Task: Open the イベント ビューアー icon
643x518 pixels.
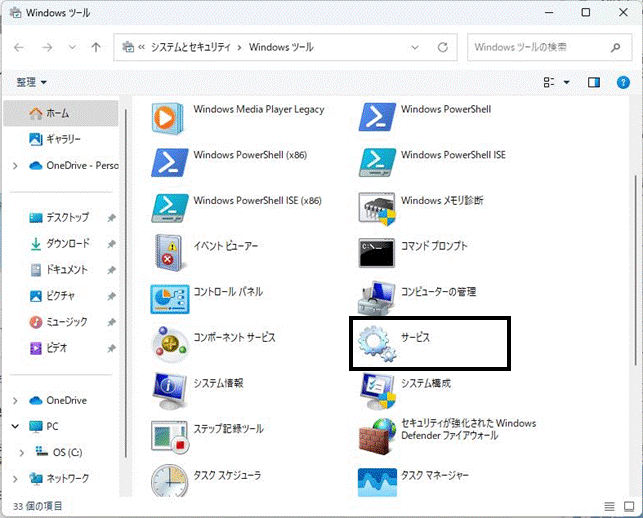Action: 169,253
